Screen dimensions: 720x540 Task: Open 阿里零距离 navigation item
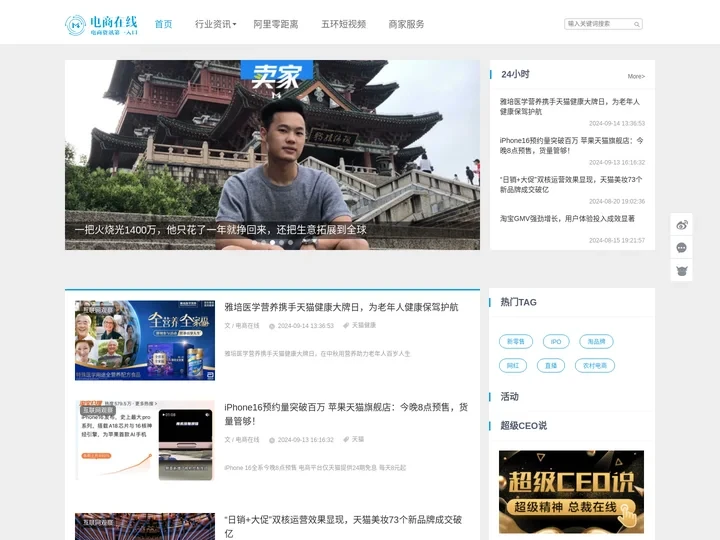pyautogui.click(x=276, y=24)
